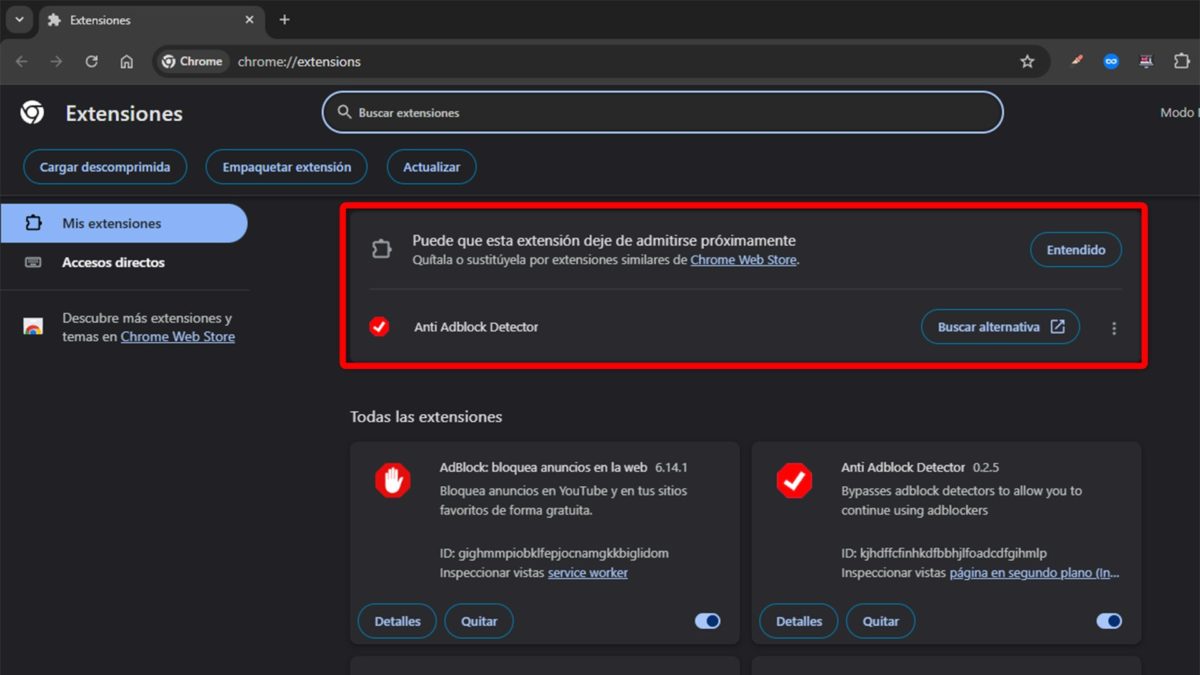Click the keyboard icon by Accesos directos
Image resolution: width=1200 pixels, height=675 pixels.
coord(33,262)
